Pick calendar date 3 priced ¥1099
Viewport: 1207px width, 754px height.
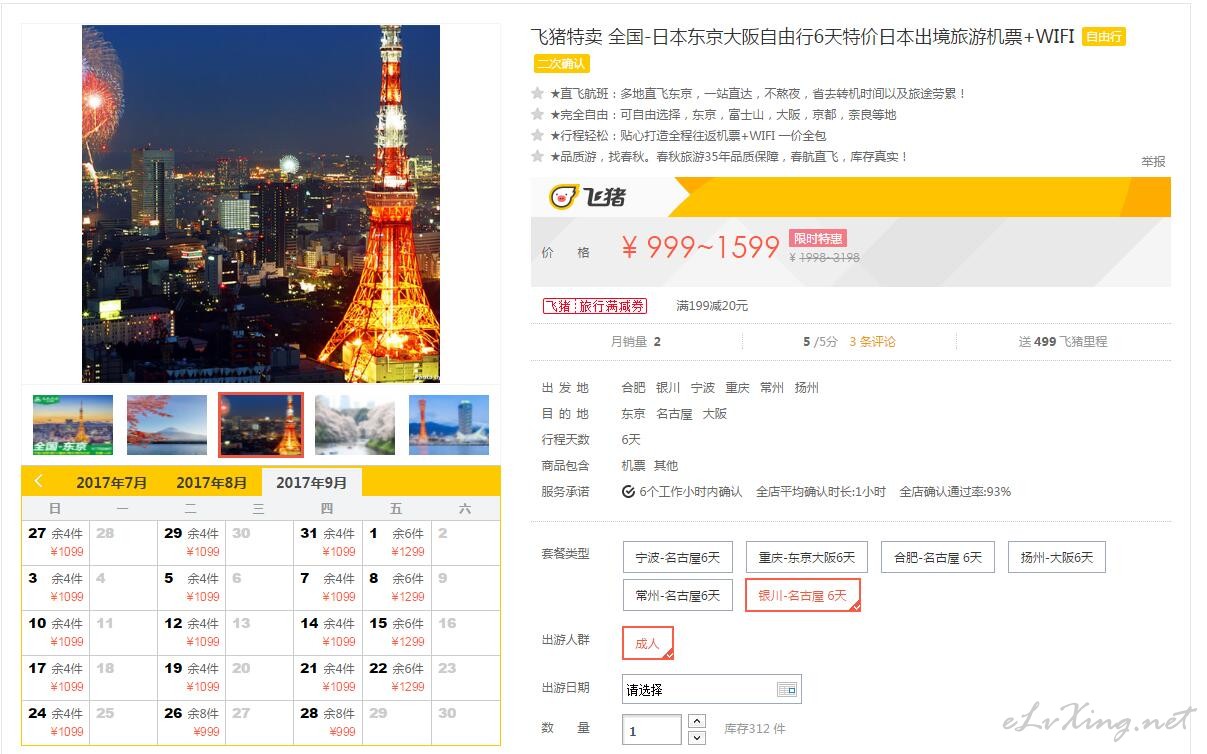56,588
